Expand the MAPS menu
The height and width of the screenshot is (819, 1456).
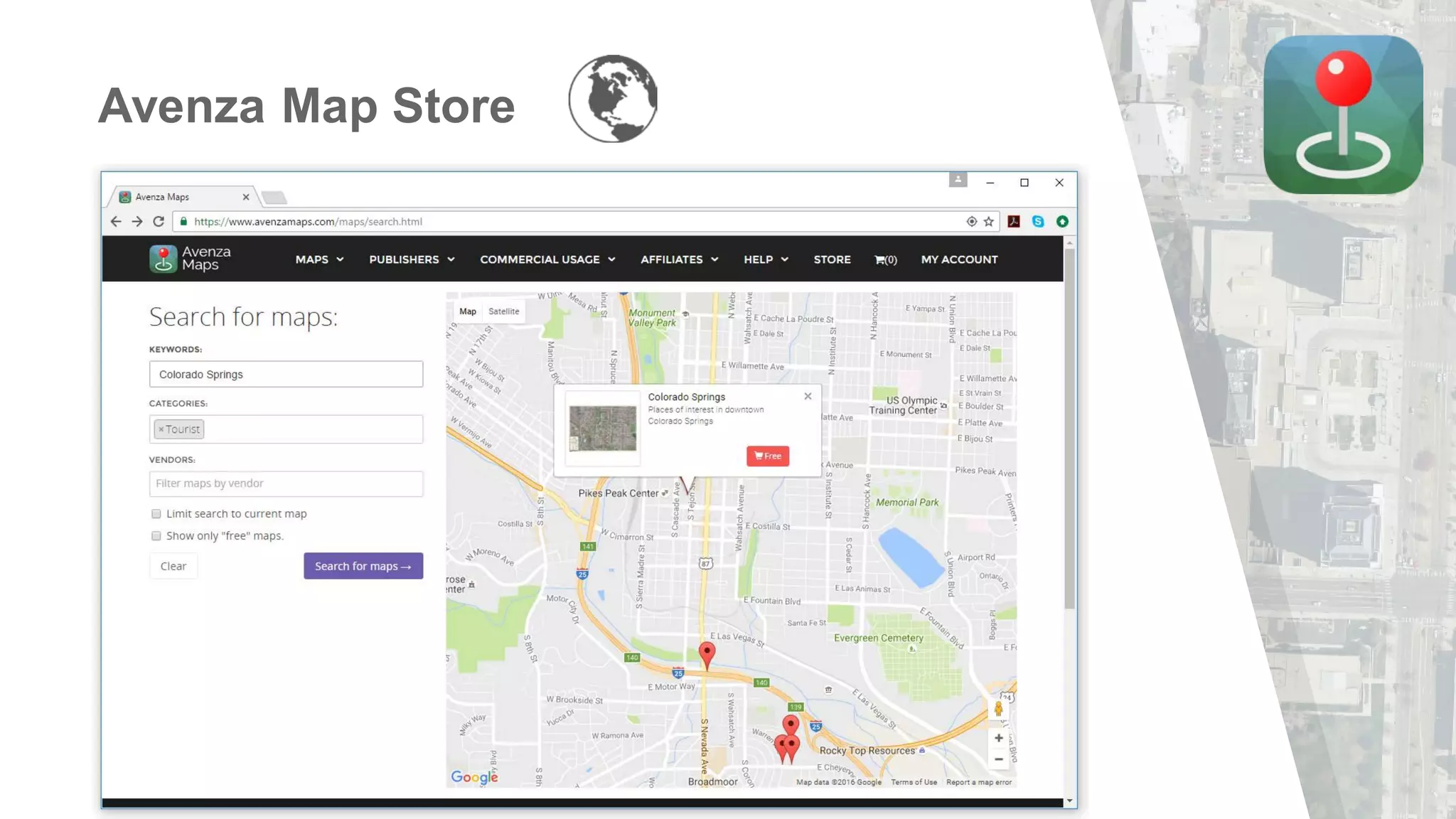pos(320,259)
